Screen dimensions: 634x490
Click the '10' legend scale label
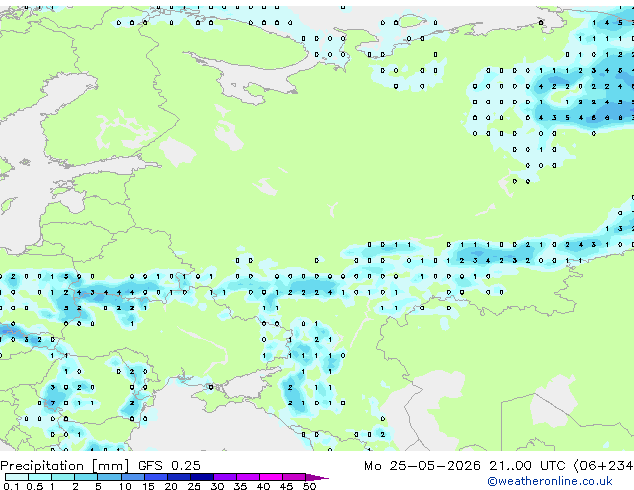point(125,486)
